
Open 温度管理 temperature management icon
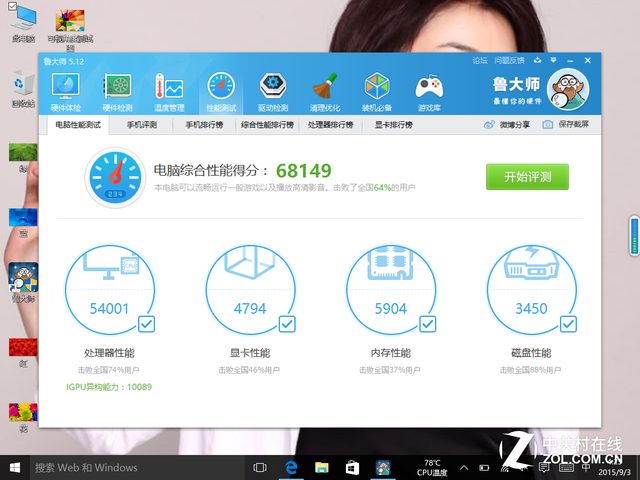pyautogui.click(x=169, y=92)
